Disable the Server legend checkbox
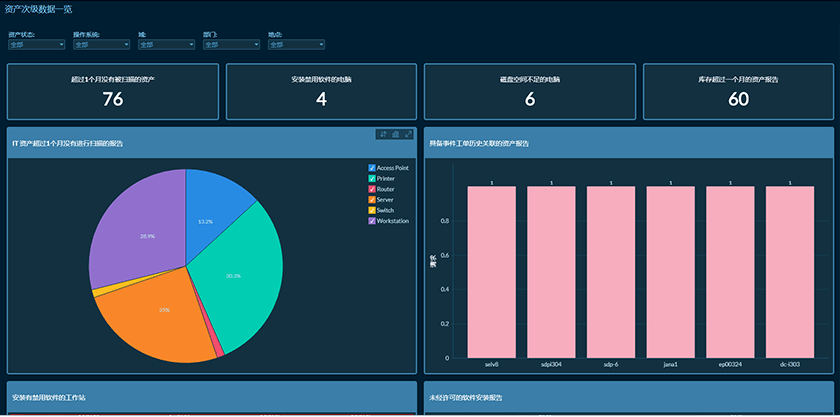840x417 pixels. pyautogui.click(x=372, y=200)
